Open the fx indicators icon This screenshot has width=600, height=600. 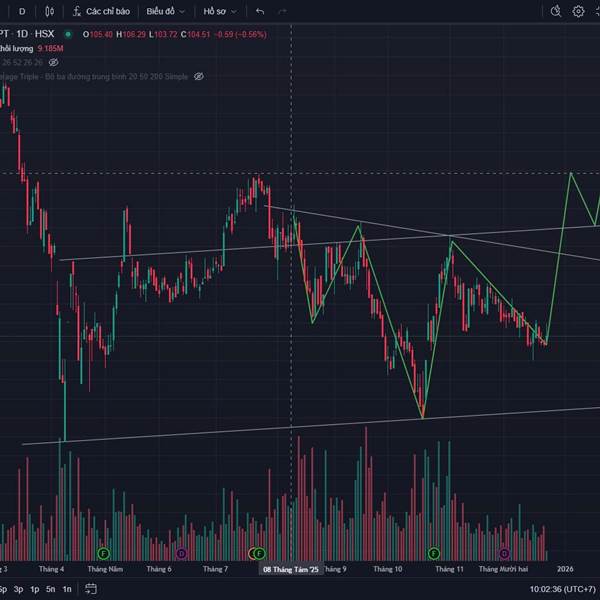point(77,11)
